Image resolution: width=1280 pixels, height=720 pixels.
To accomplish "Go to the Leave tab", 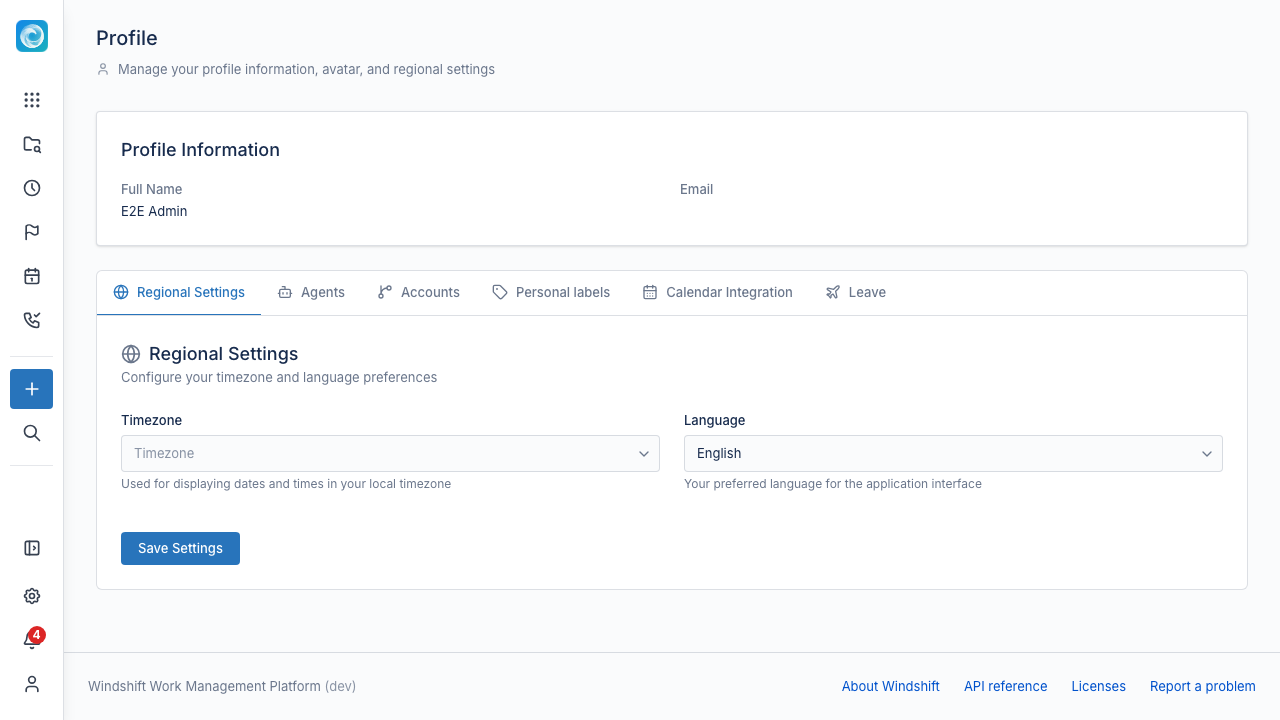I will (x=855, y=293).
